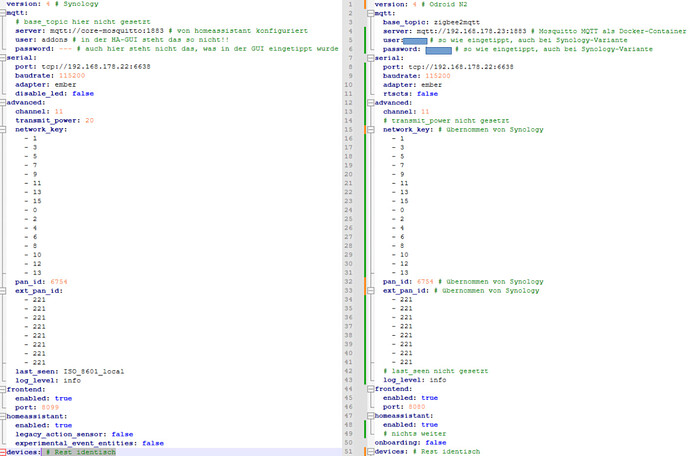Collapse the ext_pan_id list in left pane
The image size is (690, 456).
pos(4,290)
